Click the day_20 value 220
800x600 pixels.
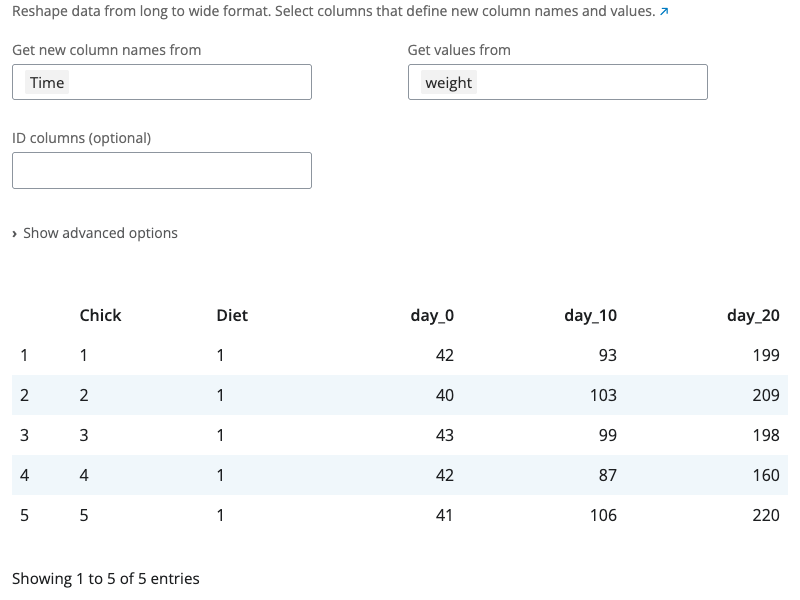(x=765, y=515)
